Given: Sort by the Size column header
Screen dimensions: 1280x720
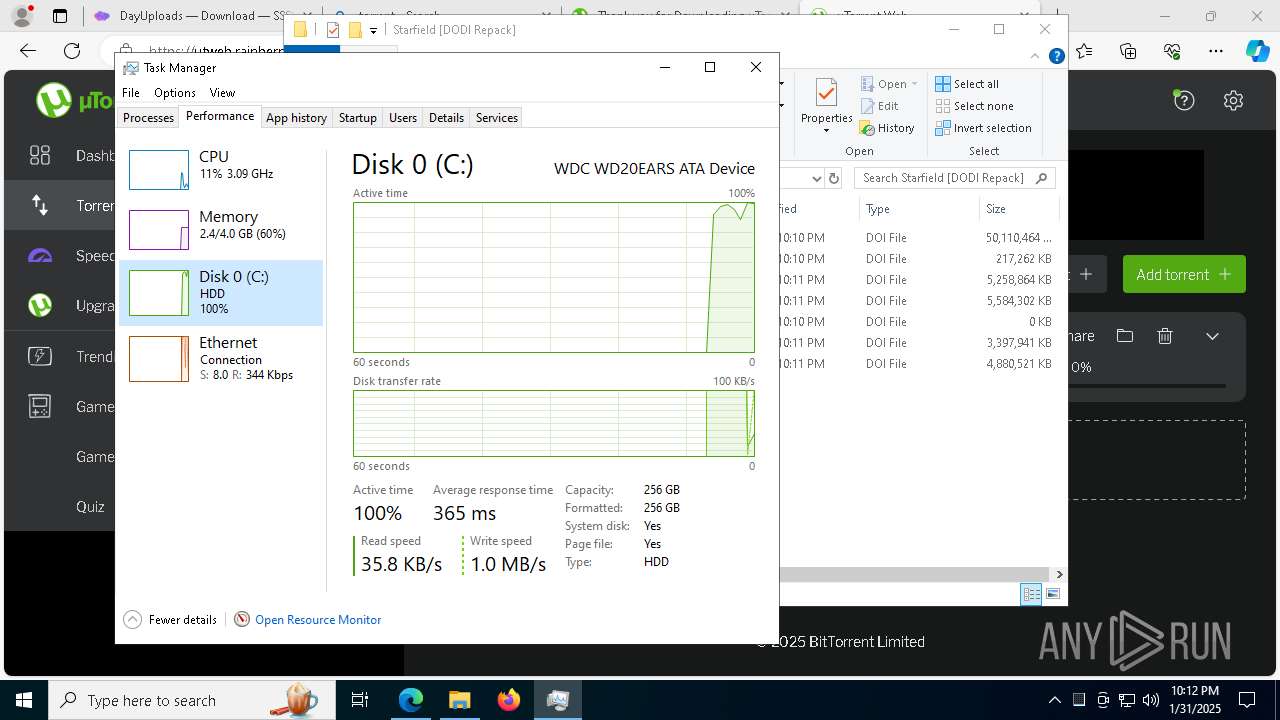Looking at the screenshot, I should click(1018, 209).
